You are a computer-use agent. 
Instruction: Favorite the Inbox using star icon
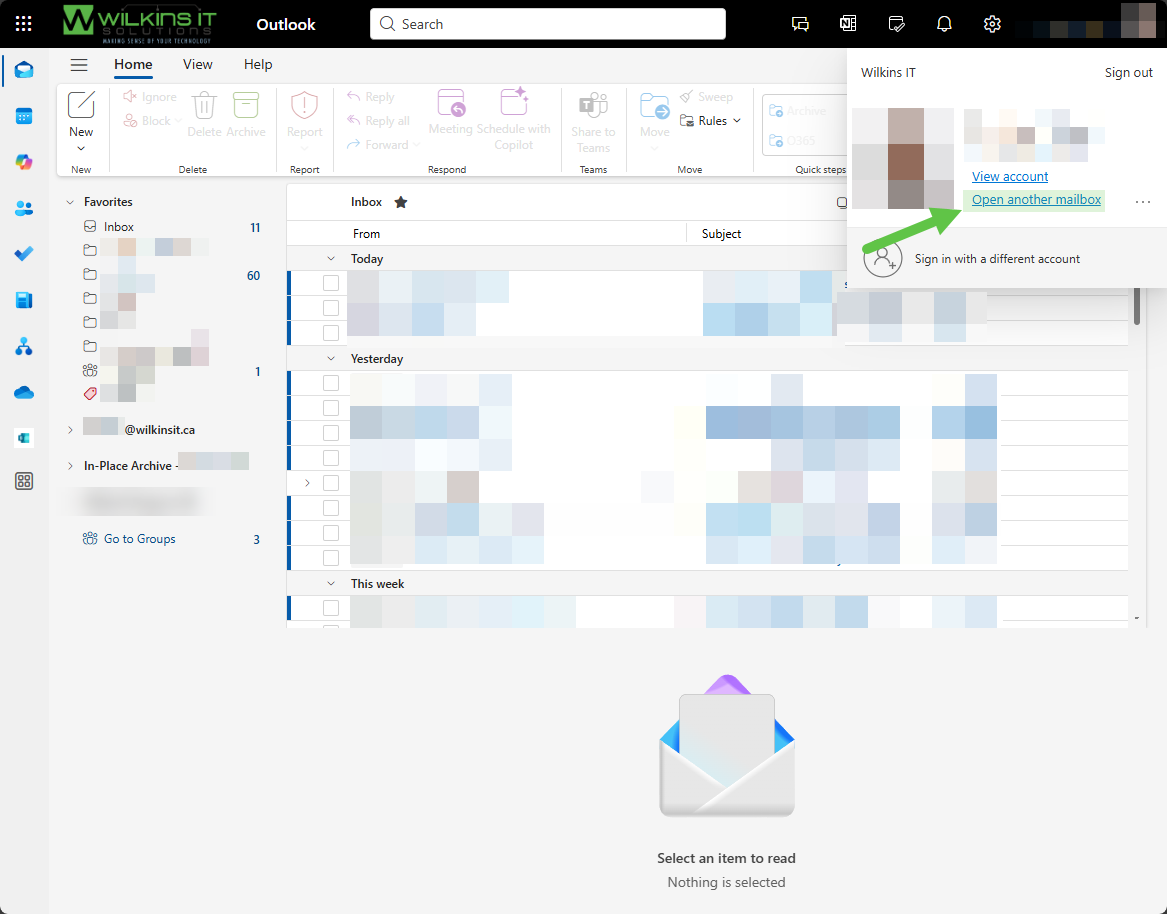click(401, 202)
